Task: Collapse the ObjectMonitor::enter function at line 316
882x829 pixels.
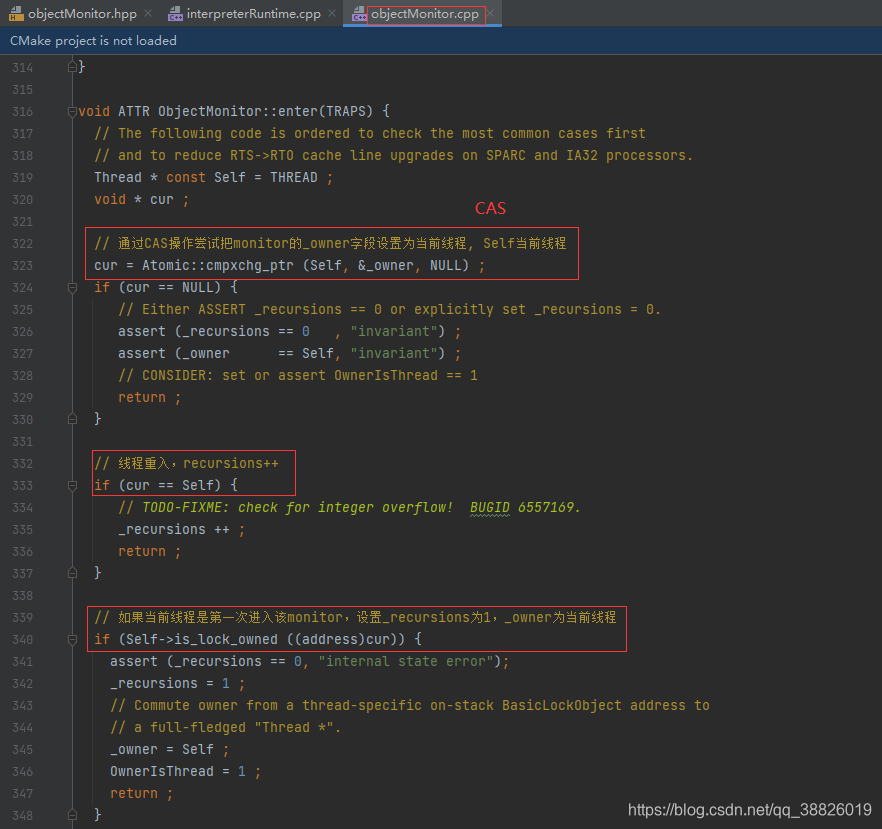Action: (x=72, y=111)
